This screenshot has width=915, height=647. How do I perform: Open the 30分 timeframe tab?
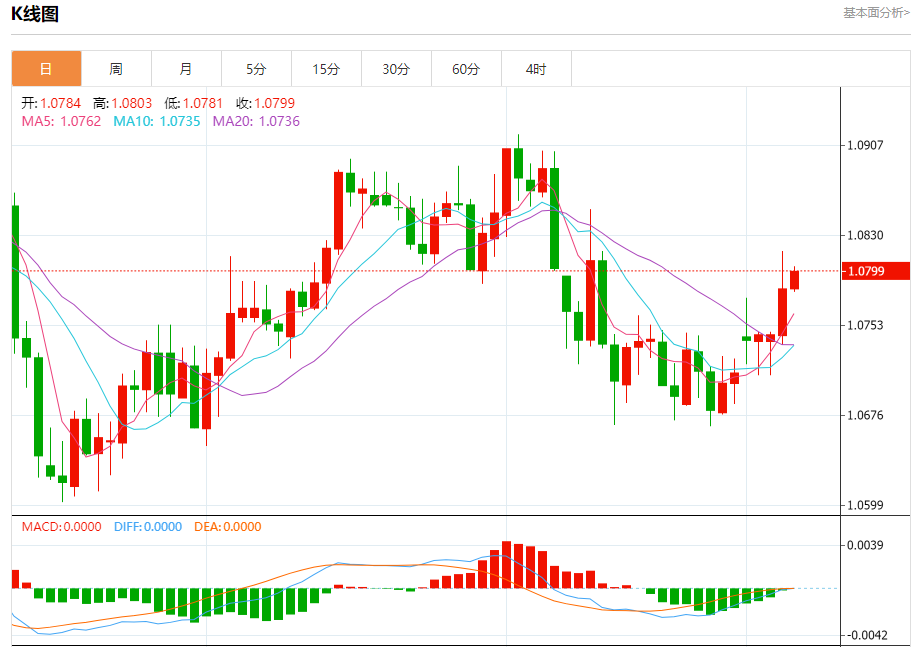pyautogui.click(x=397, y=69)
